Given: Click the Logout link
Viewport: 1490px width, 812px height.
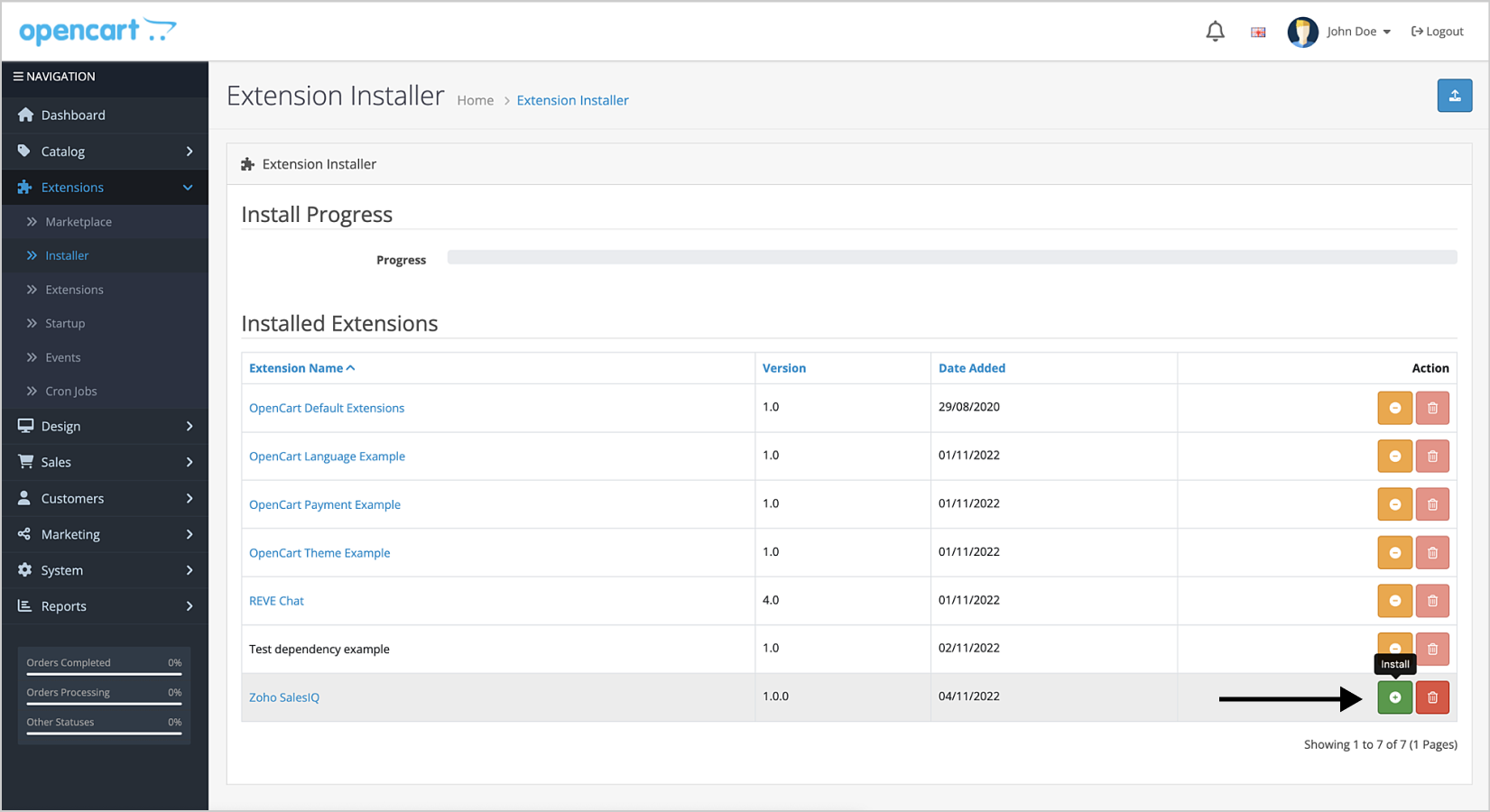Looking at the screenshot, I should [1438, 32].
